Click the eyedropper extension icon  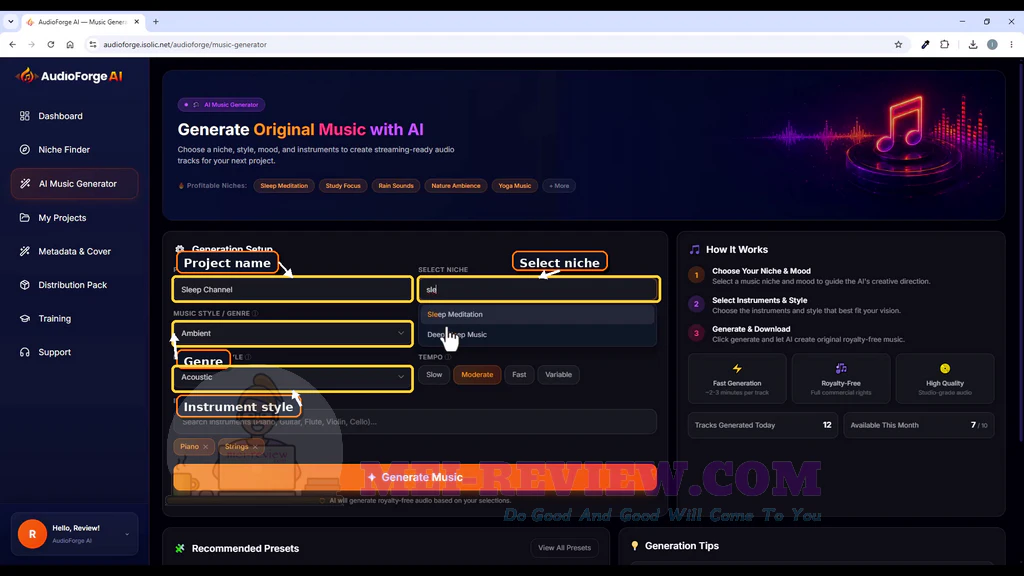click(x=925, y=44)
